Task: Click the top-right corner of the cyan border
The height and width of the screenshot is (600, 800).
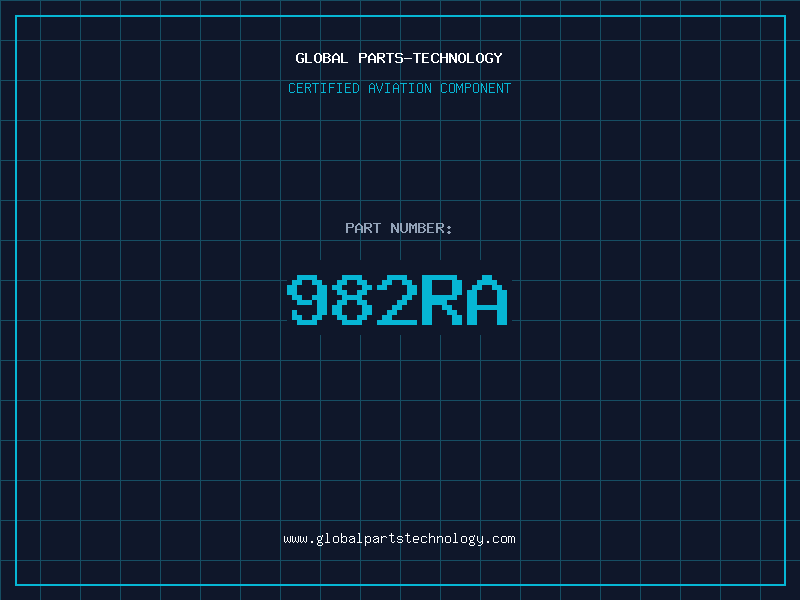Action: 784,16
